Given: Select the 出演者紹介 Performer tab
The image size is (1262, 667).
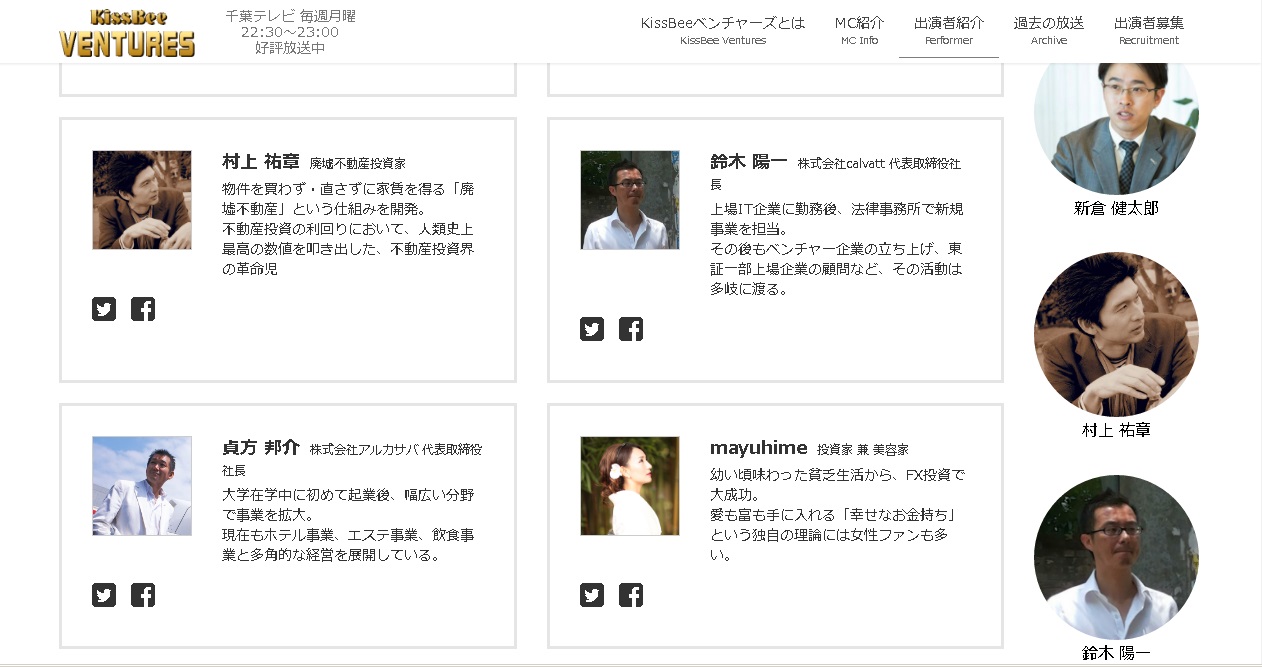Looking at the screenshot, I should tap(948, 30).
